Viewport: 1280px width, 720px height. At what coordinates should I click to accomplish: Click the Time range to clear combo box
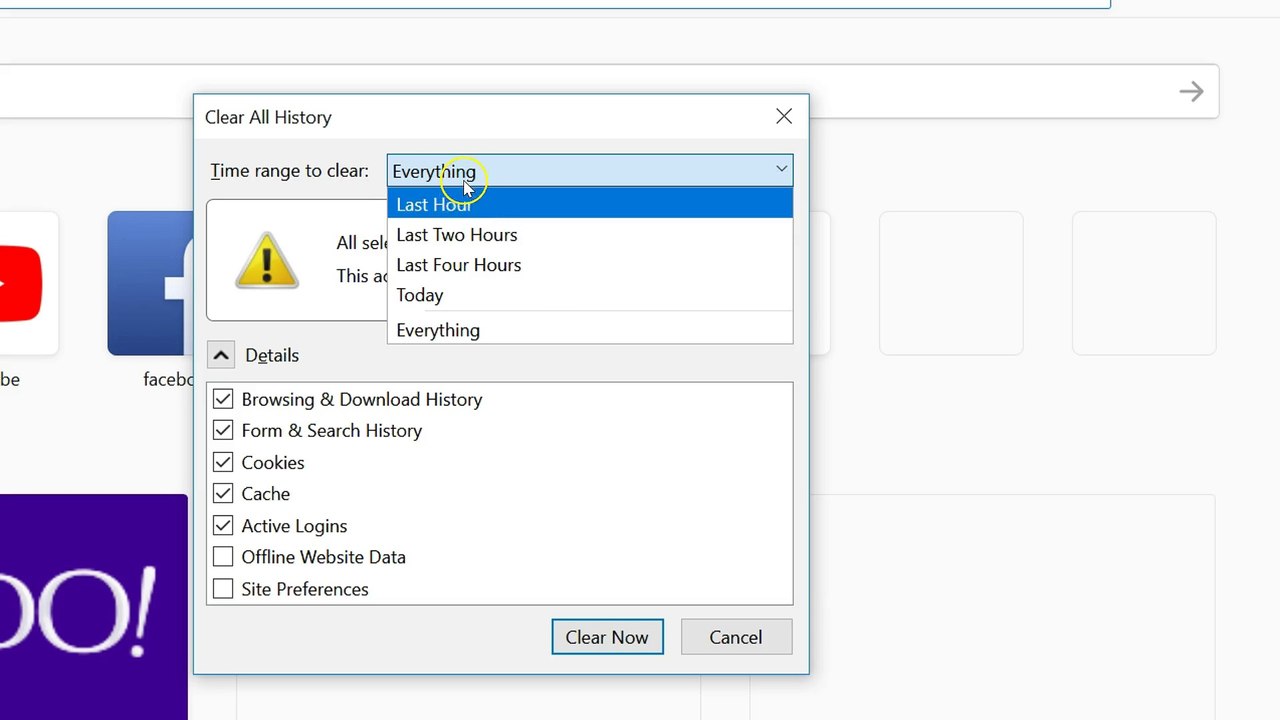pos(590,171)
